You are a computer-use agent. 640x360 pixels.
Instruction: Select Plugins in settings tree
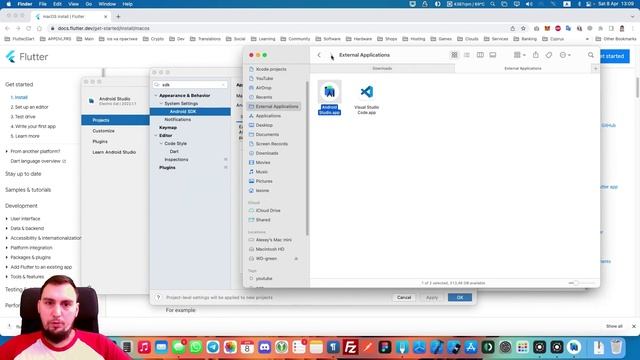pos(167,168)
